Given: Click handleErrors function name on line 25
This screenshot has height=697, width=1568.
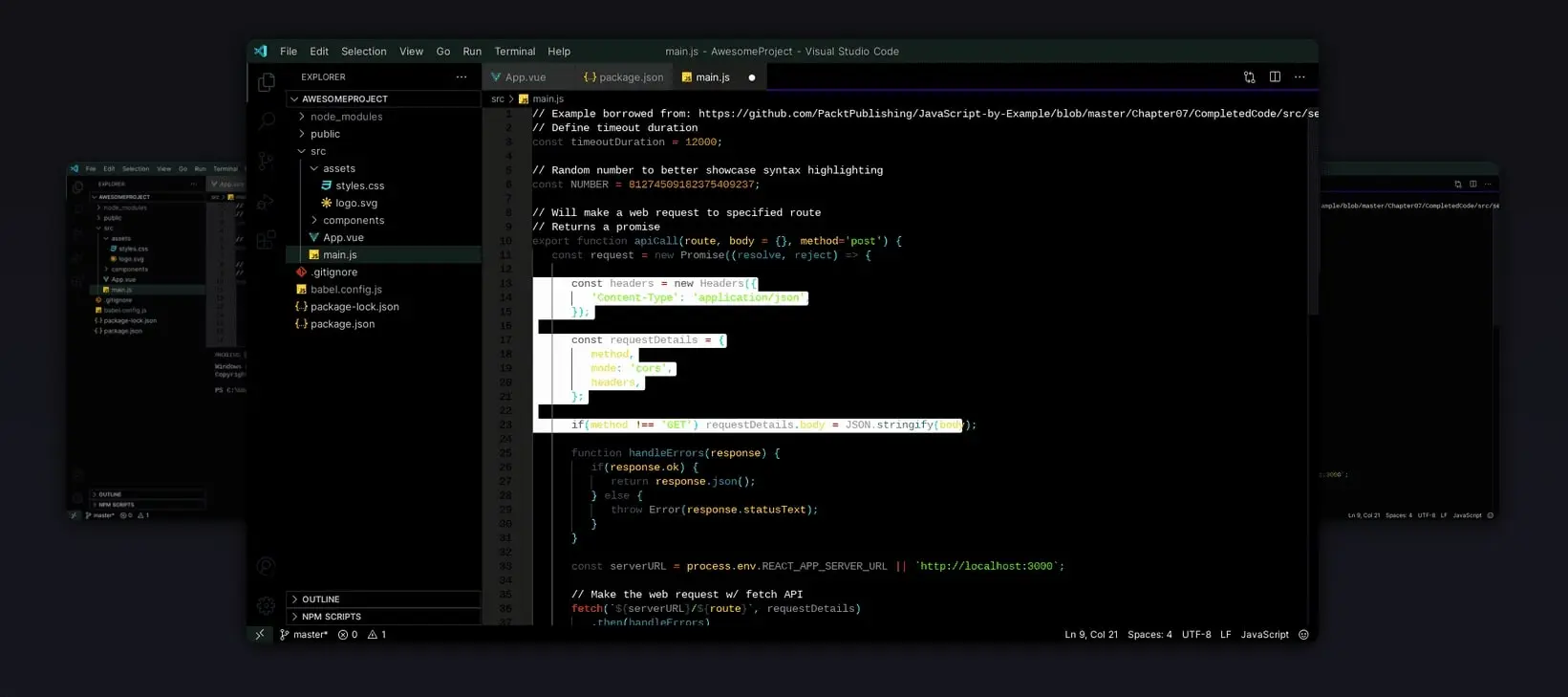Looking at the screenshot, I should tap(666, 453).
